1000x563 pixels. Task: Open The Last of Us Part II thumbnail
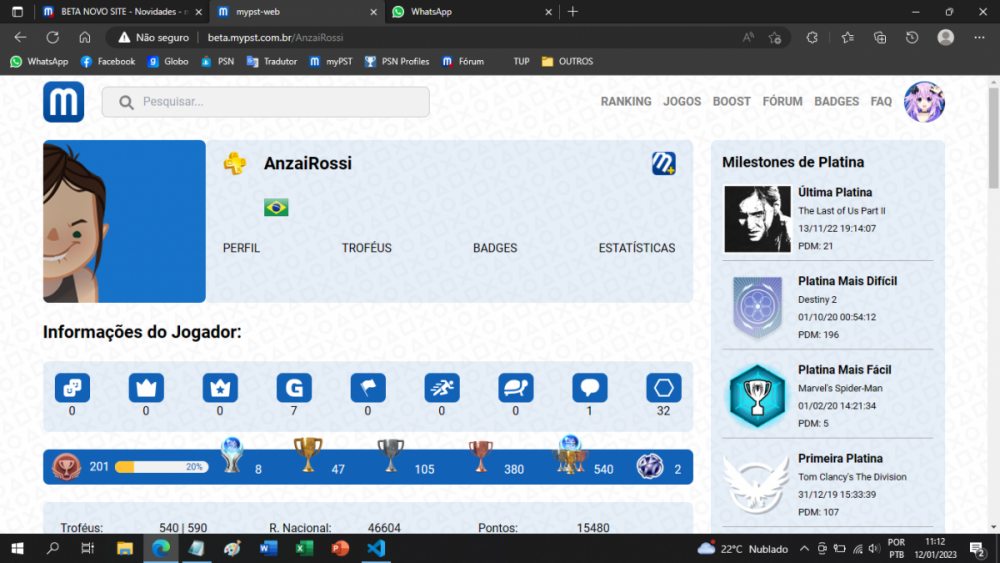point(757,219)
